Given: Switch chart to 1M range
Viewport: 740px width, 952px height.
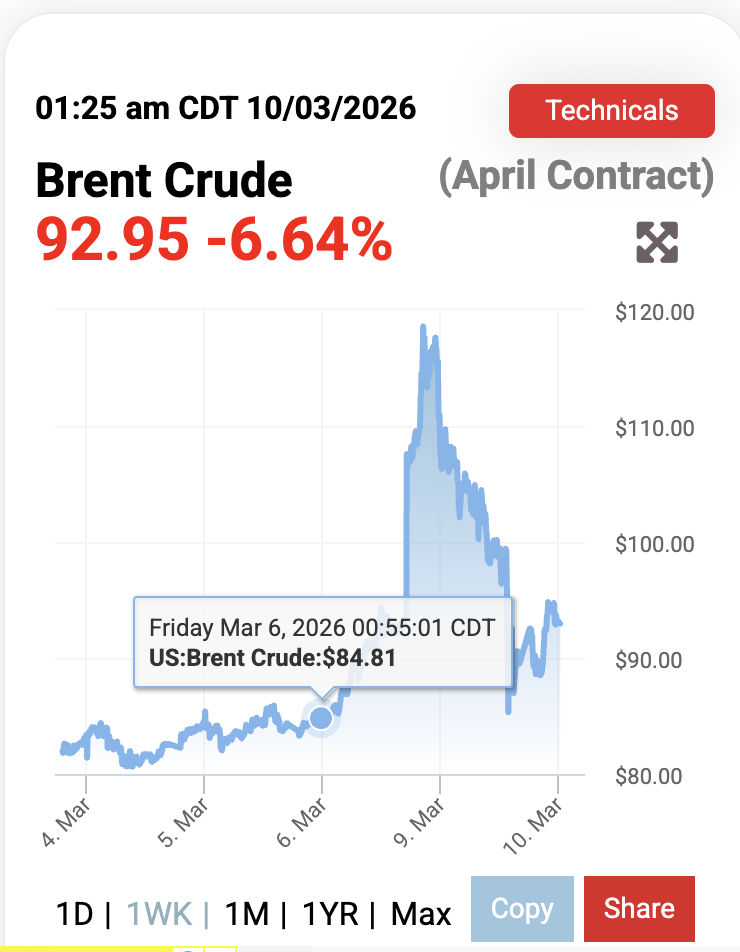Looking at the screenshot, I should click(246, 913).
